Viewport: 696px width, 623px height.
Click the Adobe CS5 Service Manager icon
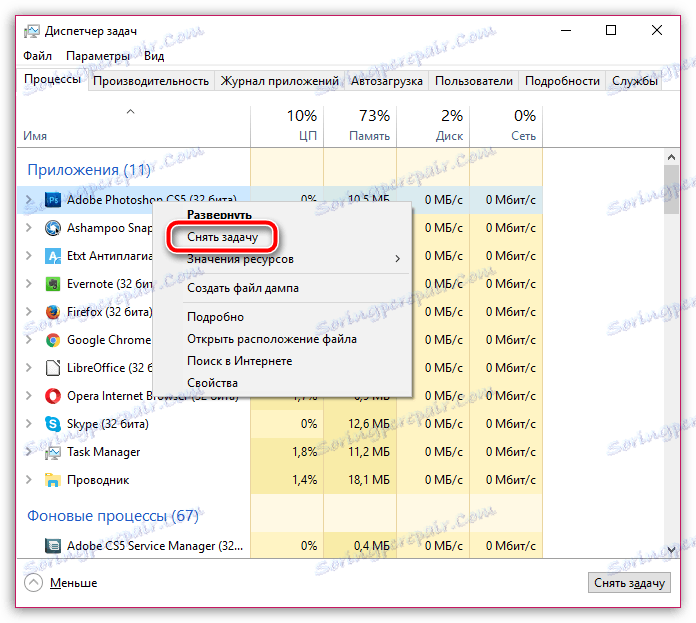[53, 545]
